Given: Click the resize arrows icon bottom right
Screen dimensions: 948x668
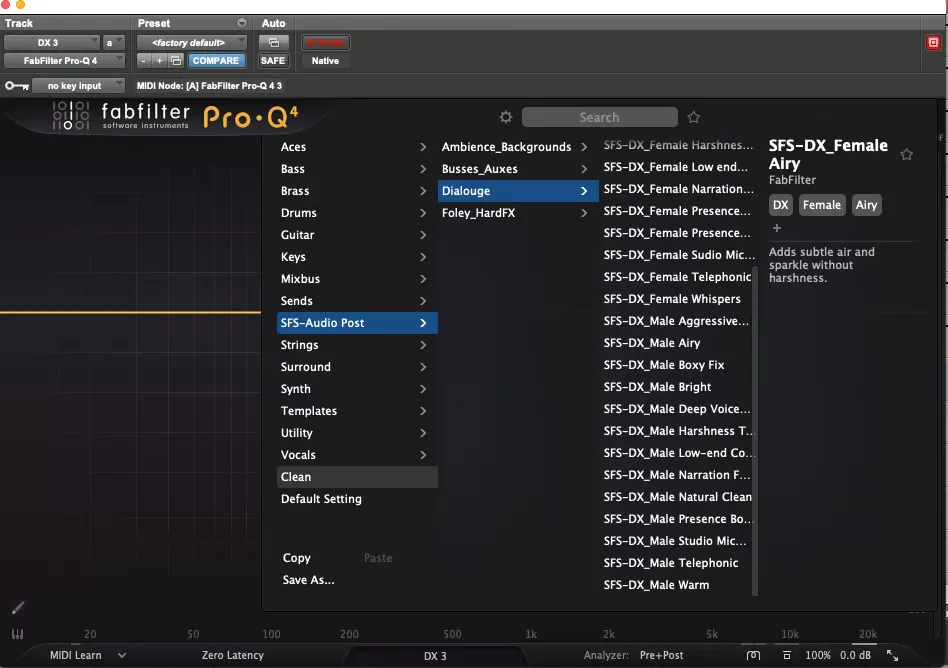Looking at the screenshot, I should coord(892,655).
